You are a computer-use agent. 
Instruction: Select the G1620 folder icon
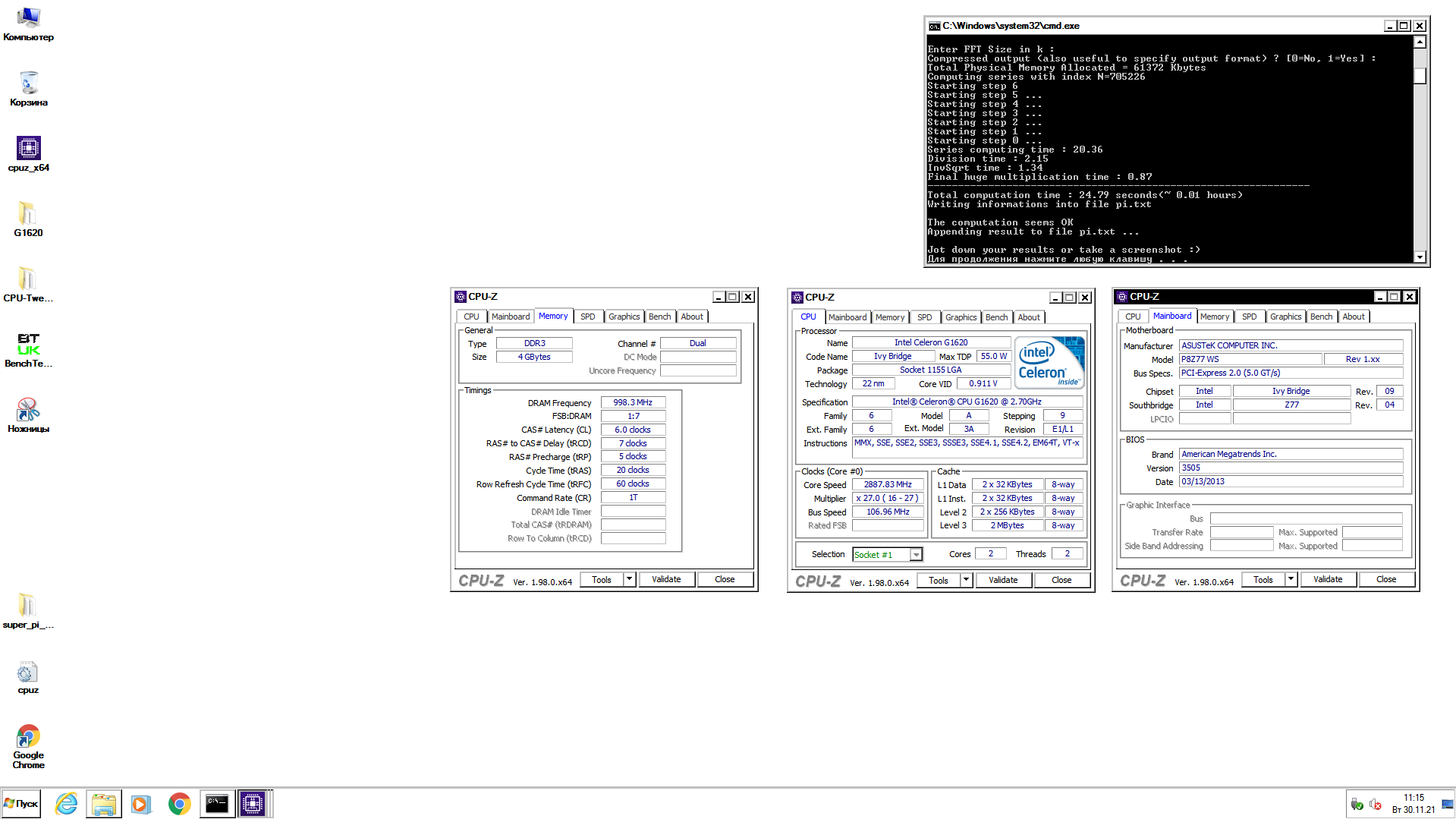coord(28,220)
